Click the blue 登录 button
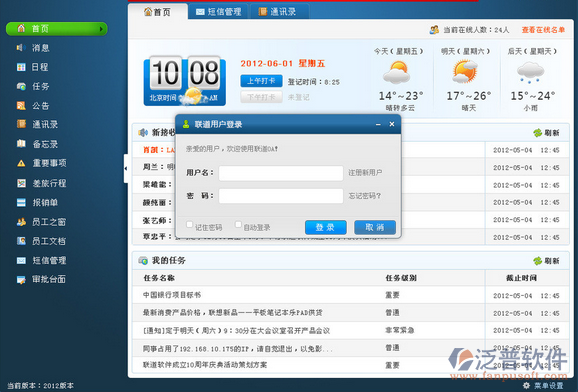The height and width of the screenshot is (392, 578). tap(325, 227)
